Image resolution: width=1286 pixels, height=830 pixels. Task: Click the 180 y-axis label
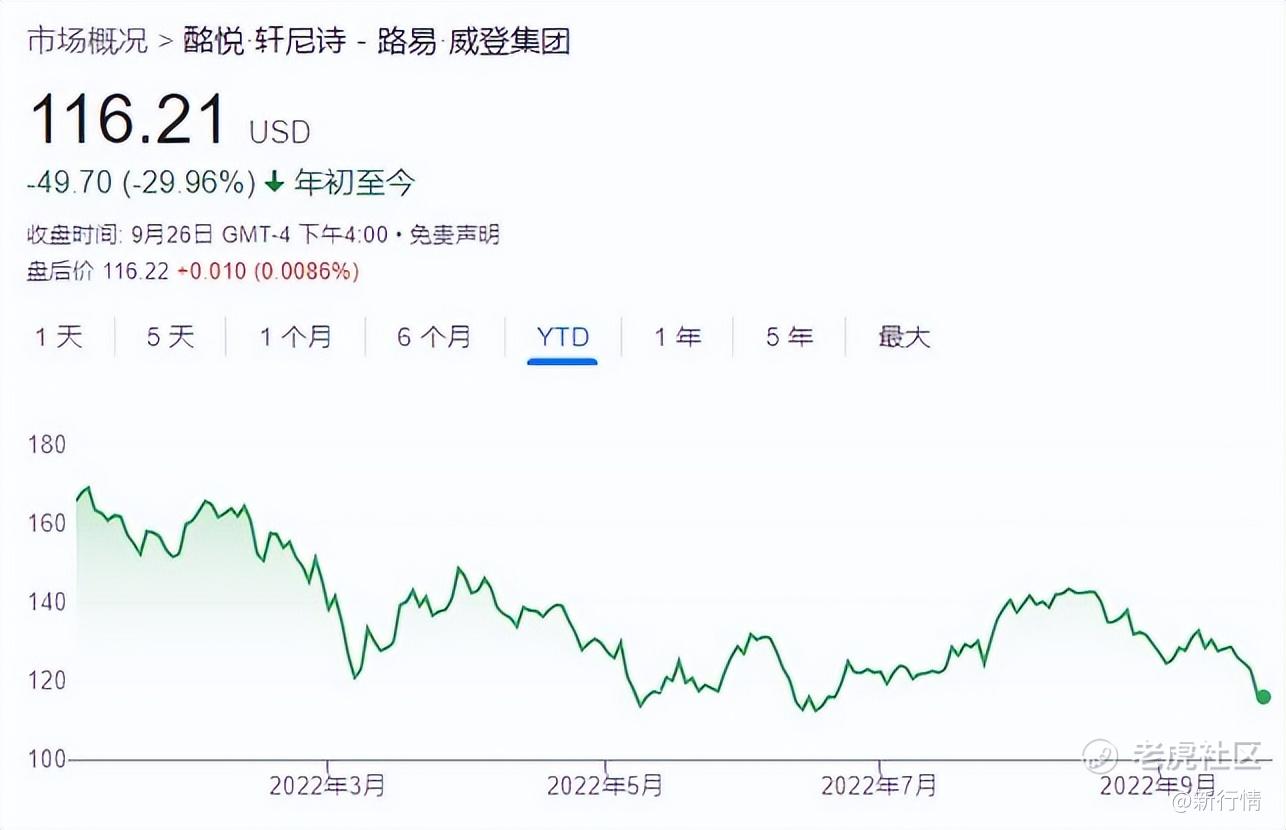pyautogui.click(x=46, y=444)
